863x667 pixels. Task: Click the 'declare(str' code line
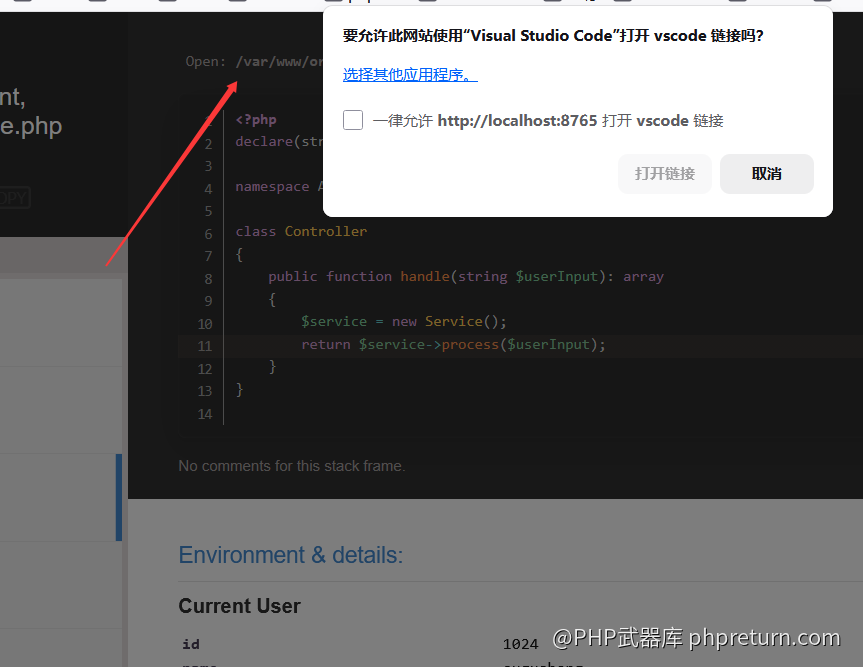(279, 141)
